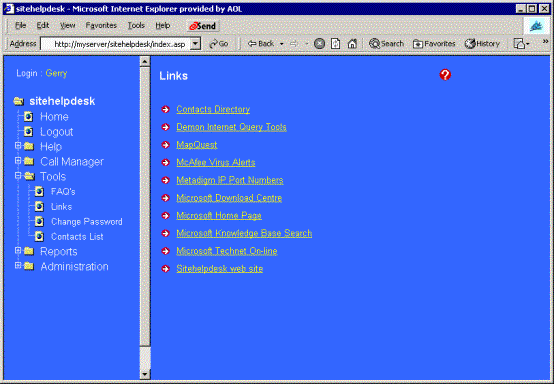Open the View menu

[x=67, y=25]
